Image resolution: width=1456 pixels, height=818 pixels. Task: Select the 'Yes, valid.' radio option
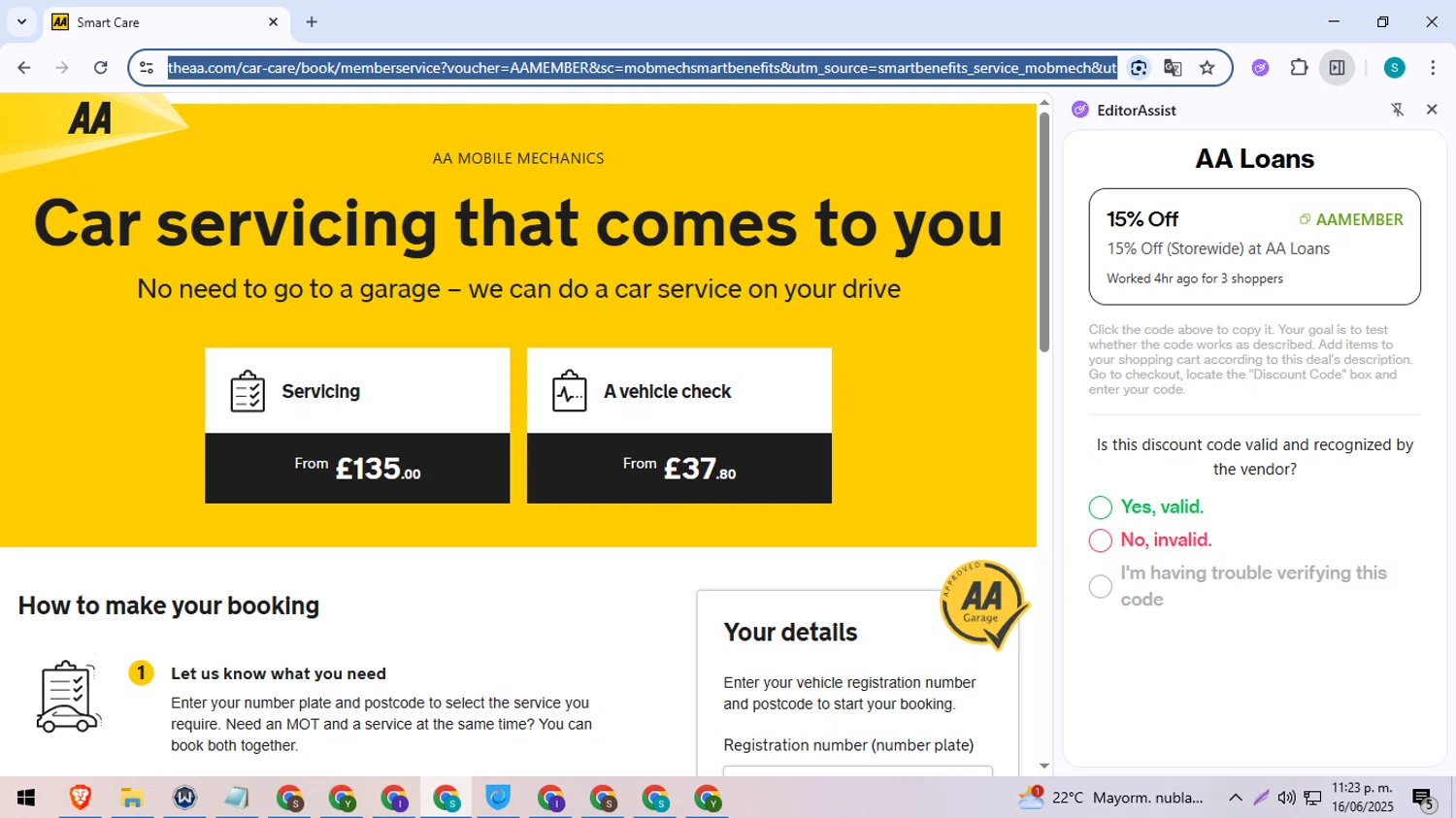click(x=1100, y=507)
